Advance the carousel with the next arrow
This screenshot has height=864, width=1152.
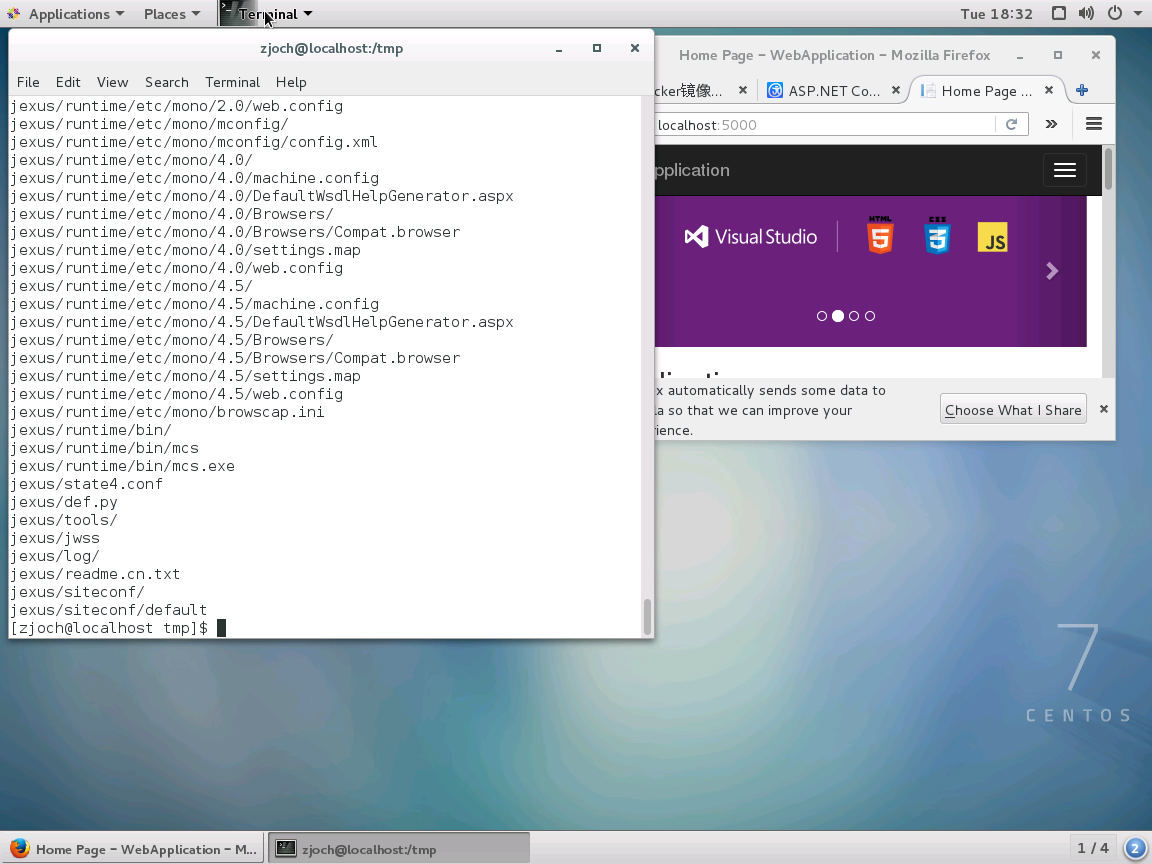pos(1051,270)
